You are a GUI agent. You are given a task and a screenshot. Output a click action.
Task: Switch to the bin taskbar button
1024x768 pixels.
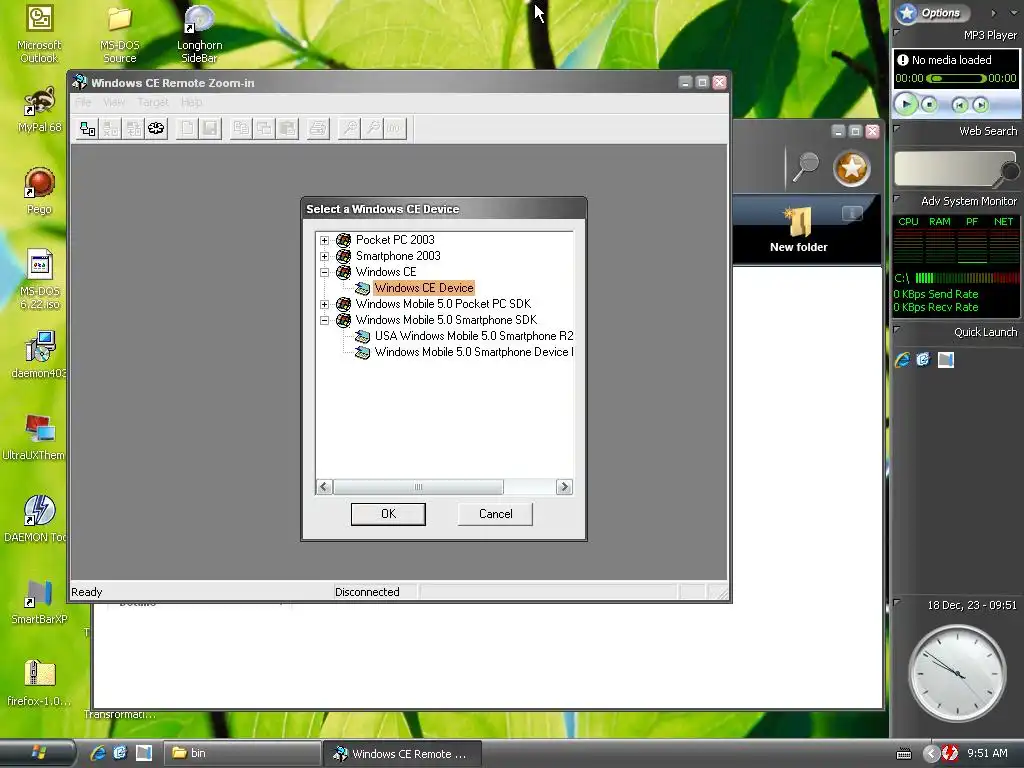pyautogui.click(x=240, y=753)
